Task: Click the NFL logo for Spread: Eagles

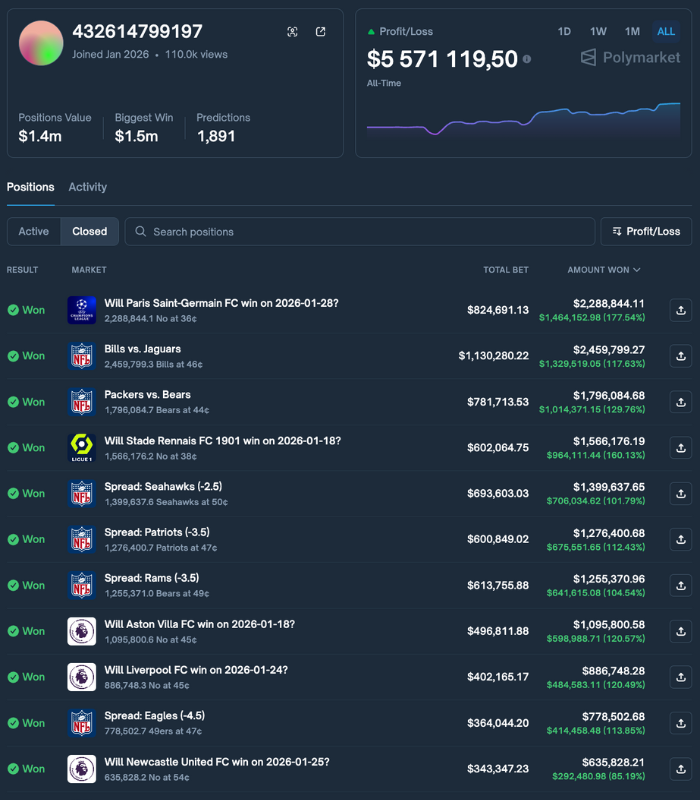Action: [x=82, y=723]
